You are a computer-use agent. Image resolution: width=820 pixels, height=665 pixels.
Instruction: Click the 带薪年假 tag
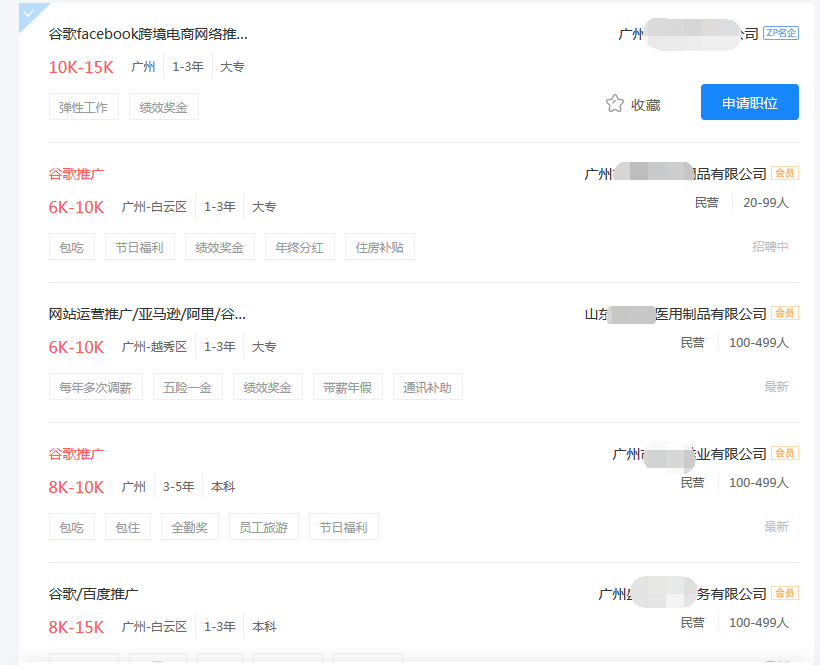pyautogui.click(x=348, y=387)
